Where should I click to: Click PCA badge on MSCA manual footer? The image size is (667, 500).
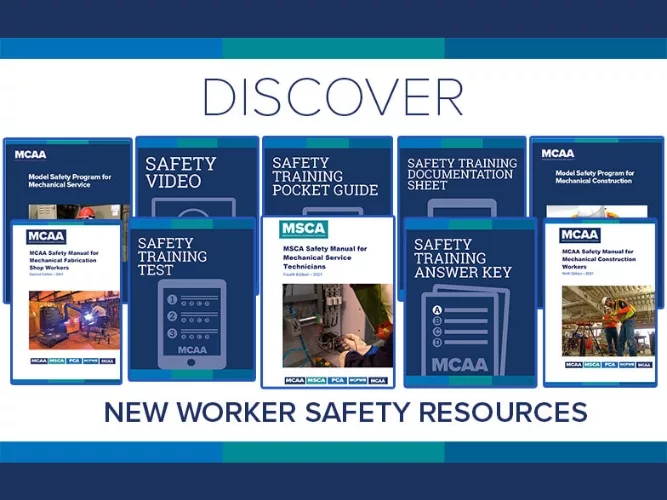click(337, 380)
